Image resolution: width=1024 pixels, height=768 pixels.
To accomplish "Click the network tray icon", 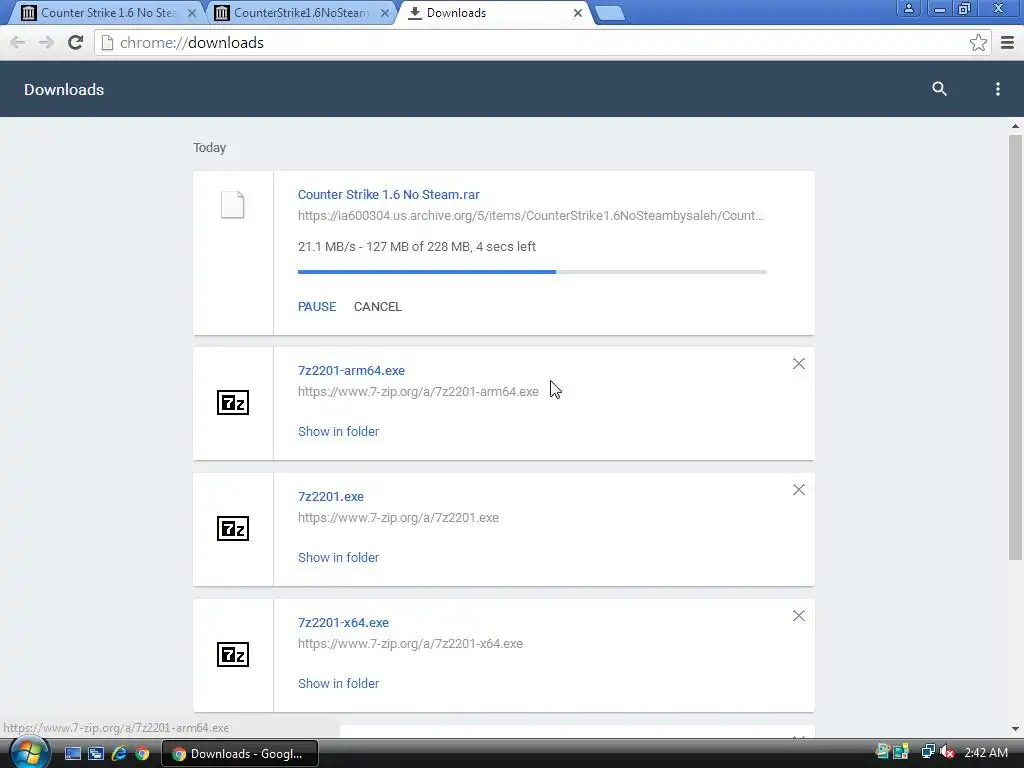I will (927, 752).
